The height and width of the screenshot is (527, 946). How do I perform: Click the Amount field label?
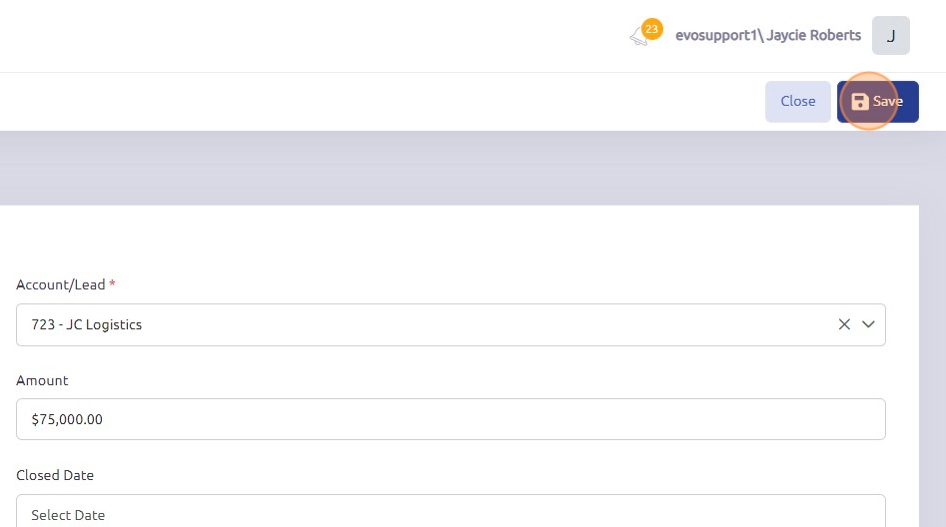(x=42, y=380)
